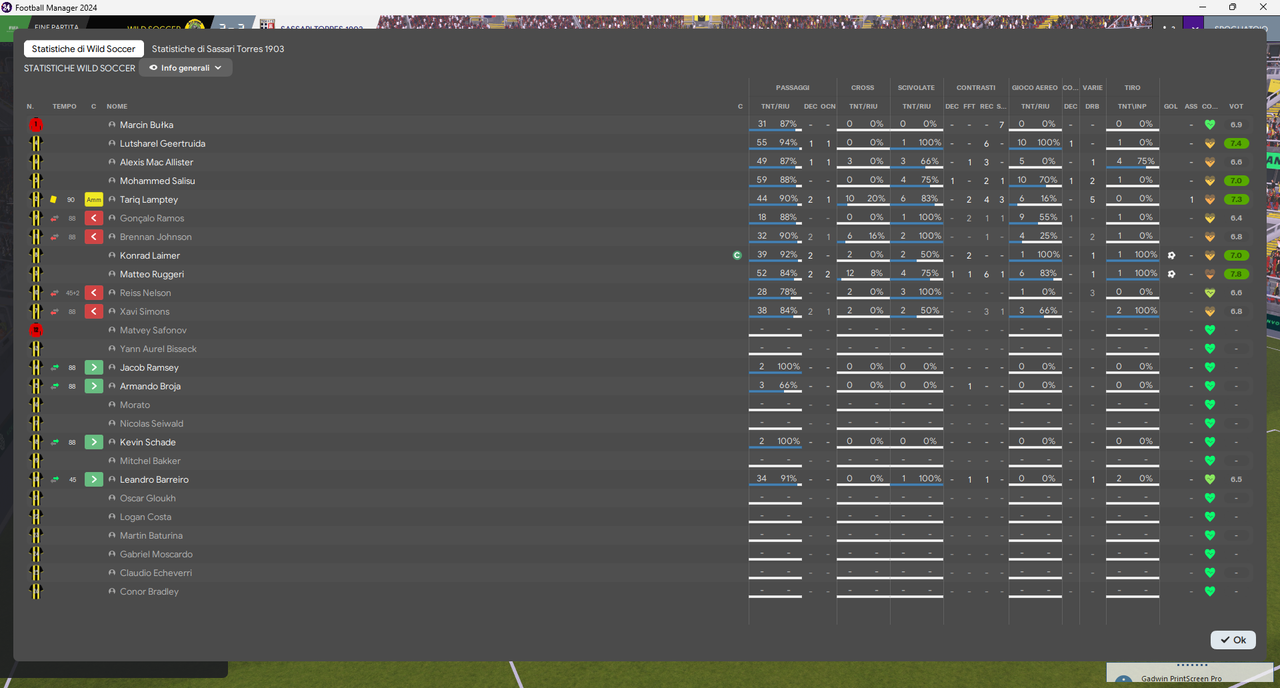The image size is (1280, 688).
Task: Select Reiss Nelson's condition heart icon
Action: tap(1209, 293)
